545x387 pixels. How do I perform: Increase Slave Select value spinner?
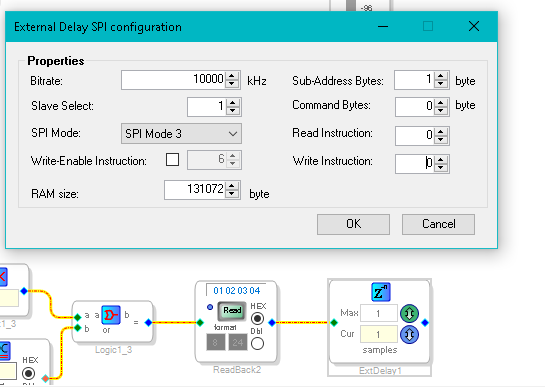point(233,103)
